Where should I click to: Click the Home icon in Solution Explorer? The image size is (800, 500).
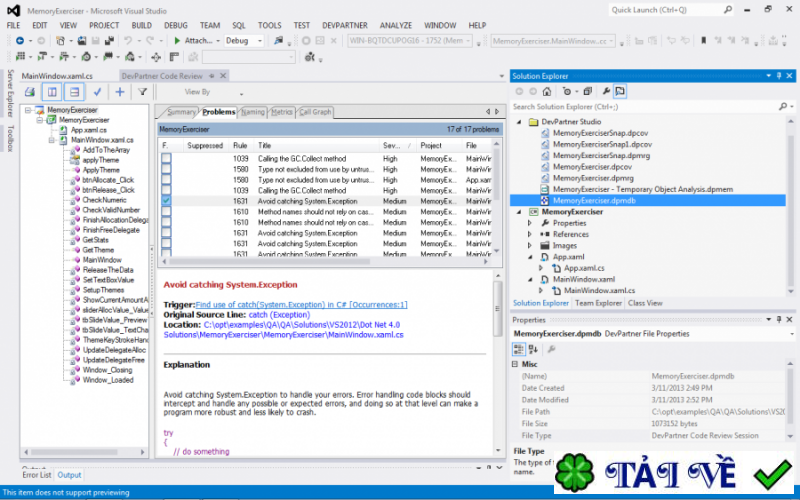546,91
